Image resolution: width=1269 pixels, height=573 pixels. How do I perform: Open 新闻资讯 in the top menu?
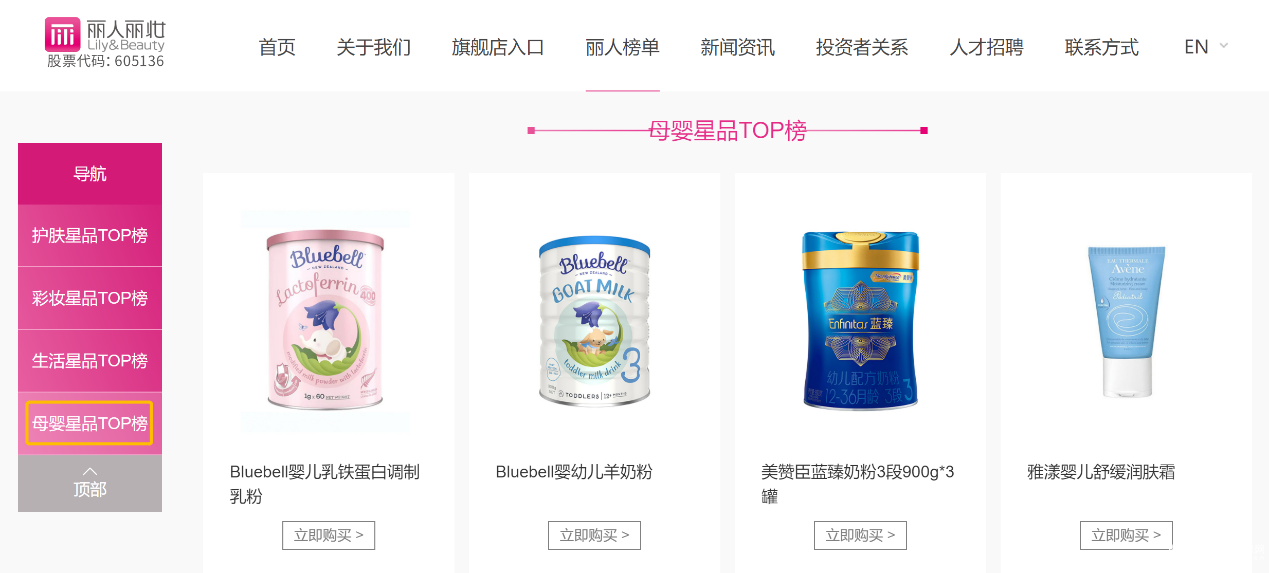coord(738,47)
